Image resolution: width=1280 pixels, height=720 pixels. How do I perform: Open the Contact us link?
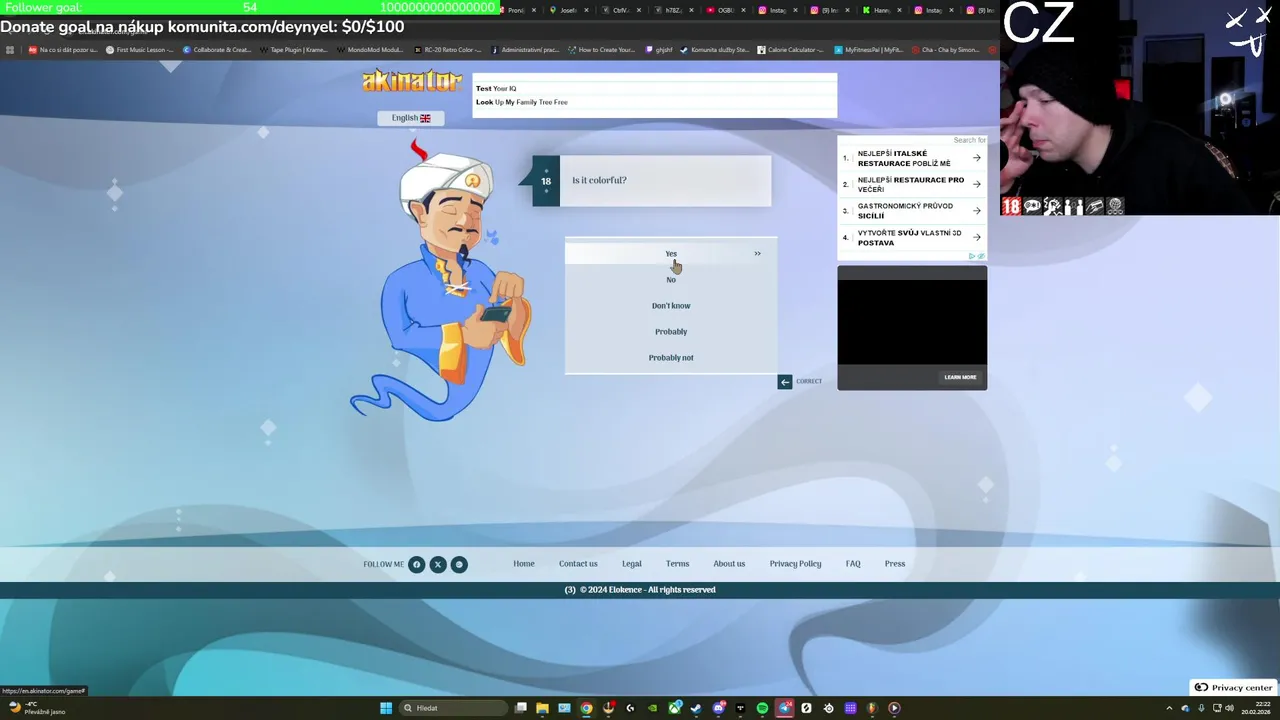point(578,564)
